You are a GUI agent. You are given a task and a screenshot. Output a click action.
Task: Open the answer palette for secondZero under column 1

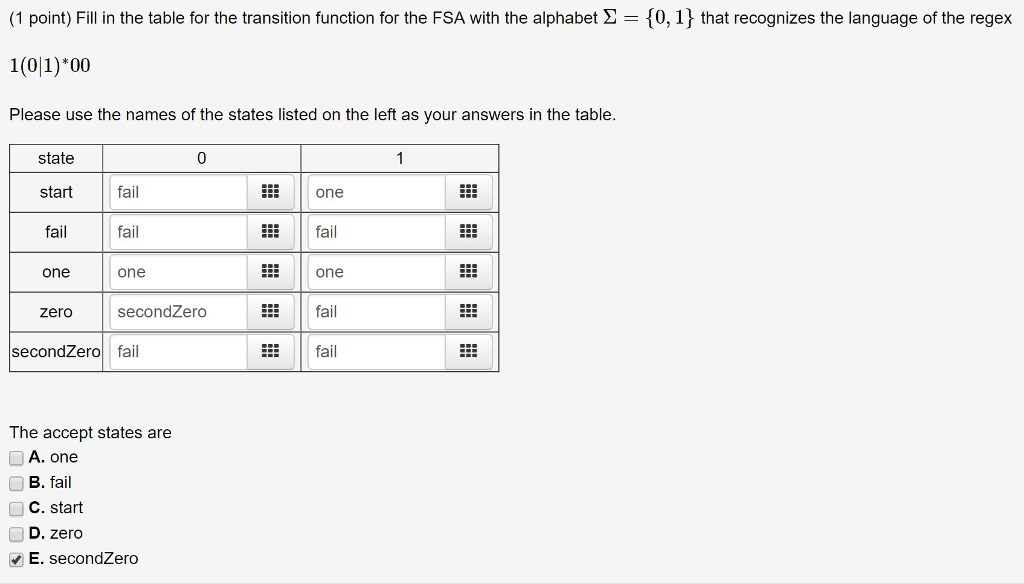tap(469, 351)
